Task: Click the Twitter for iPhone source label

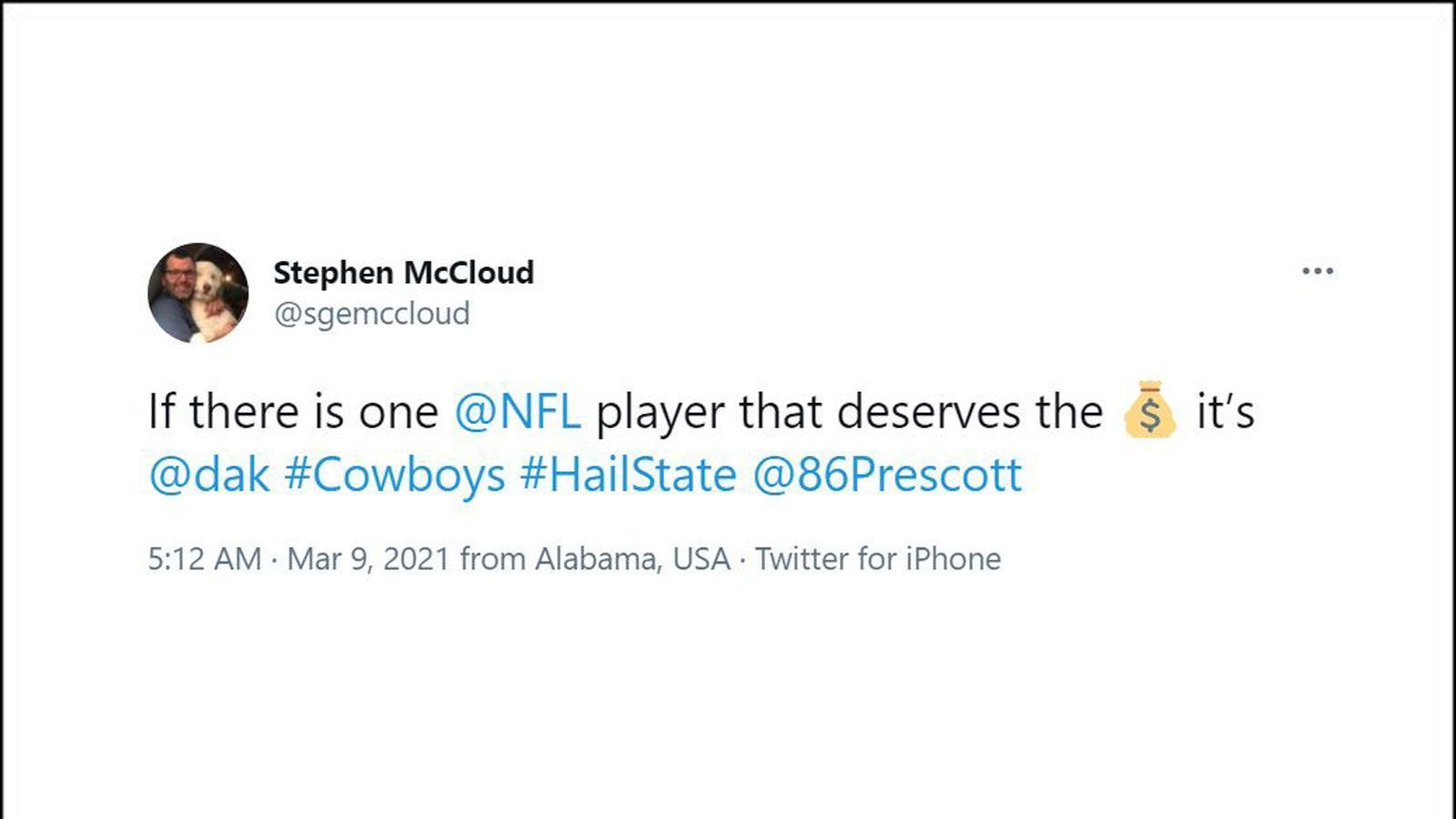Action: (878, 559)
